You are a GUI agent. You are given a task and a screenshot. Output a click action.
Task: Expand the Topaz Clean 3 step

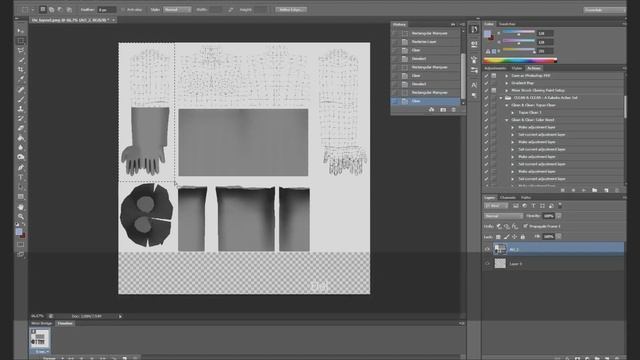coord(513,112)
